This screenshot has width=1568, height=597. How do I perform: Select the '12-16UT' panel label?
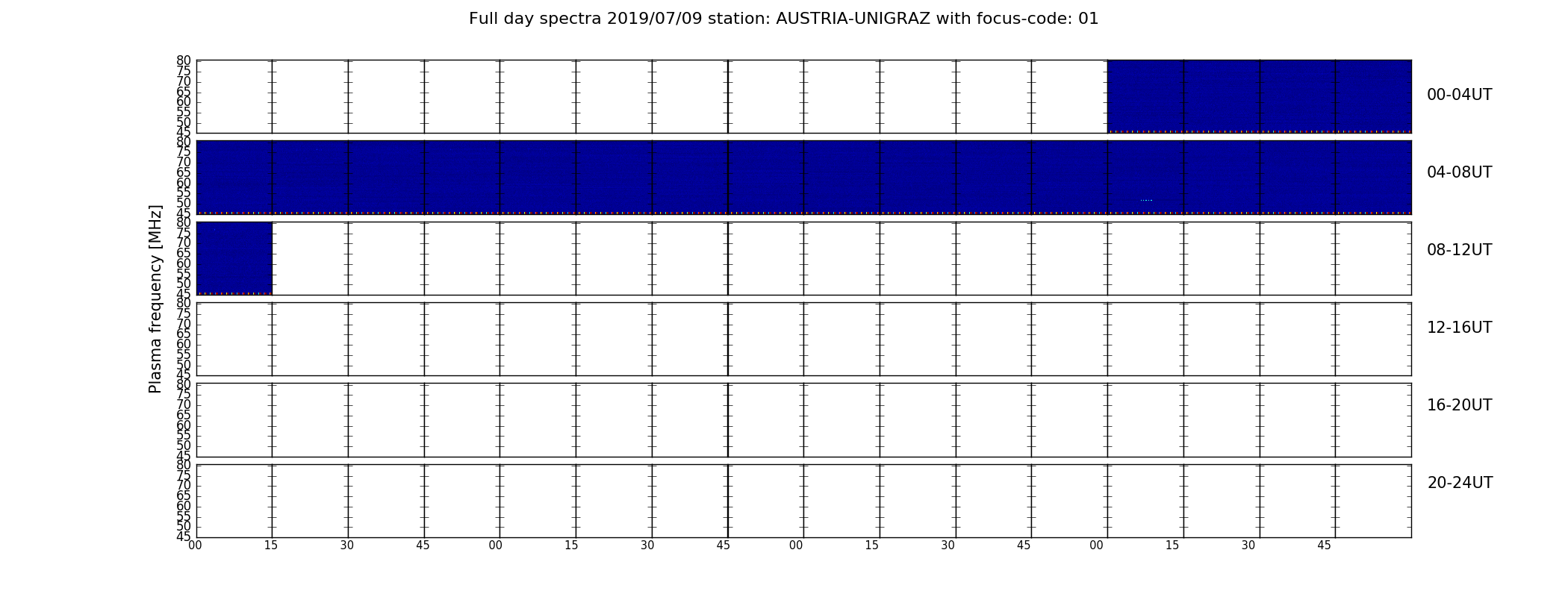point(1460,328)
